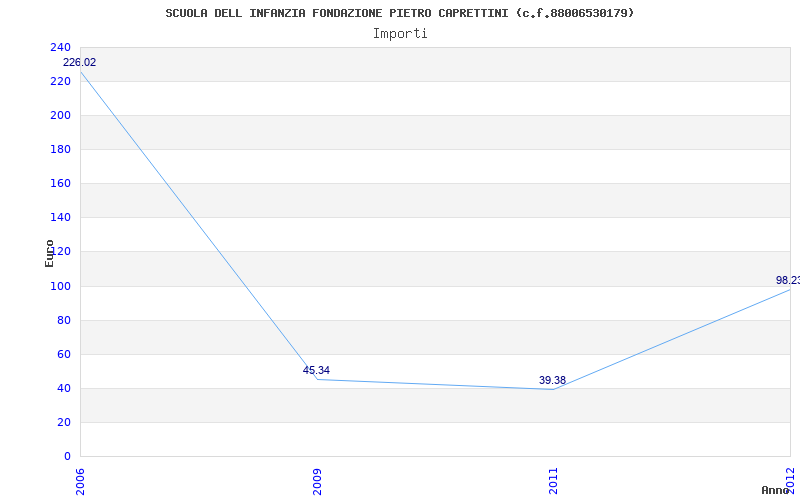Click the 140 y-axis tick label

(60, 218)
